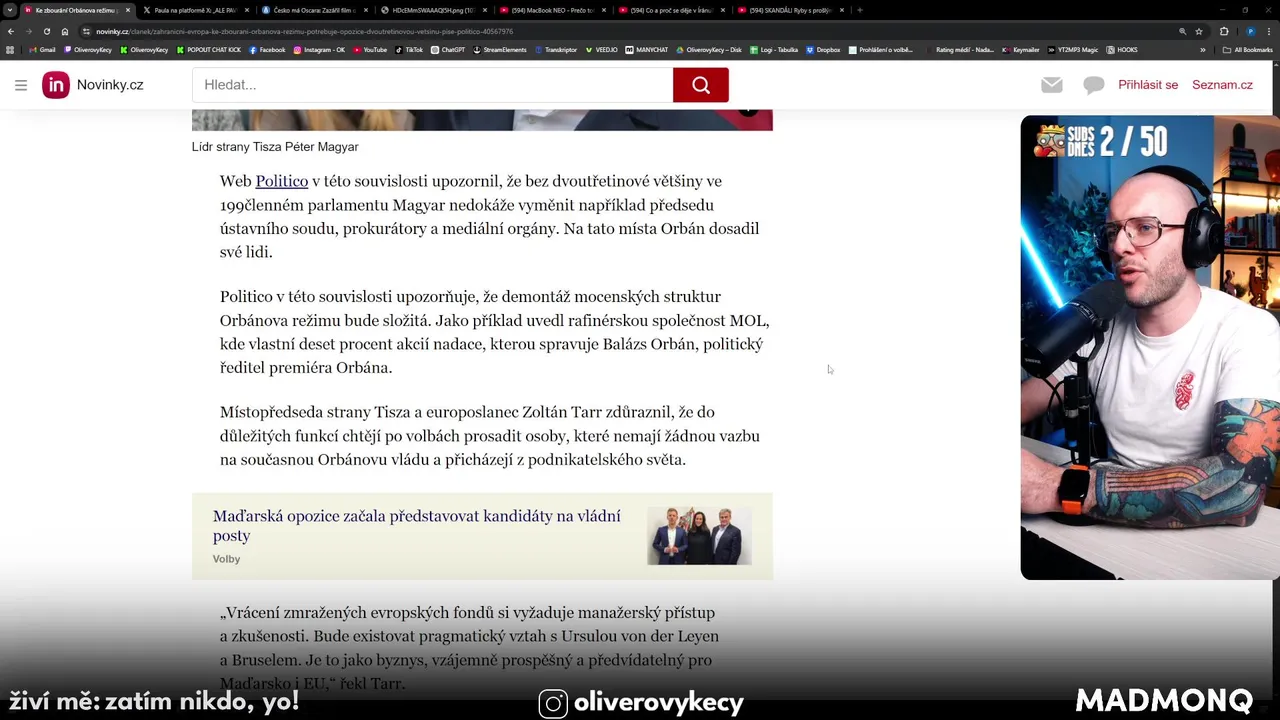Open Instagram - OK bookmark
Screen dimensions: 1280x720
coord(319,49)
